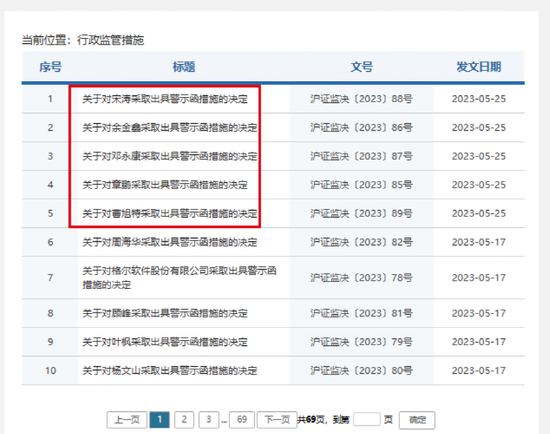Select current page 1 in pagination

[x=160, y=420]
